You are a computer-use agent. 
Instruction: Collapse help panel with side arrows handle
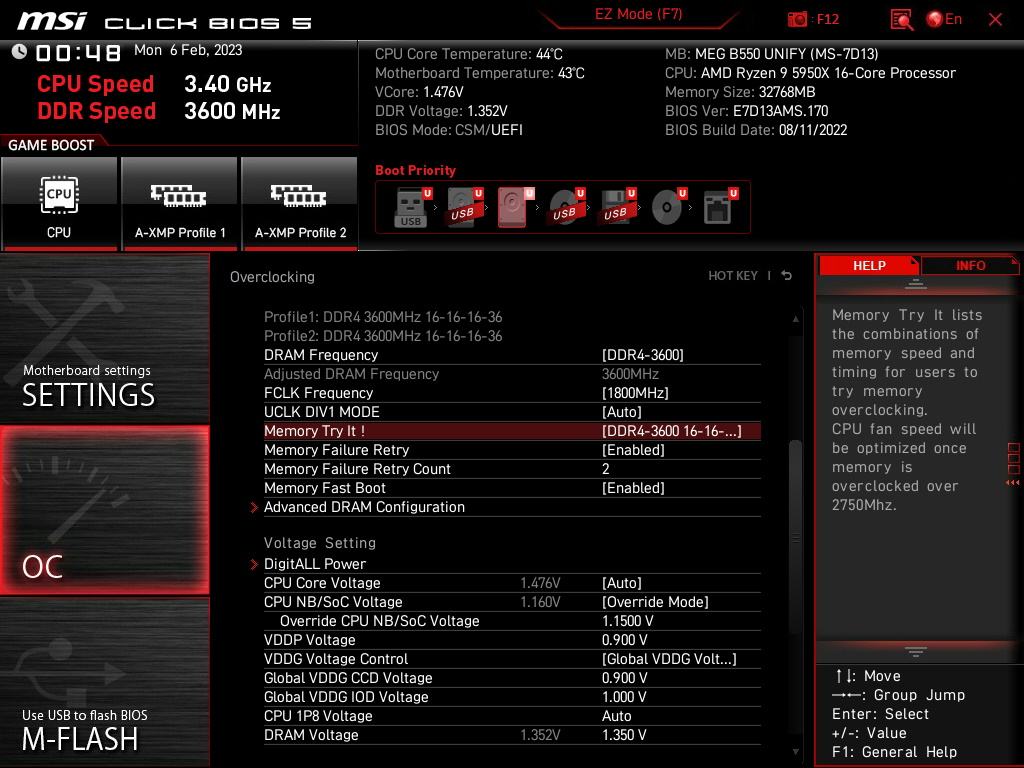[x=1013, y=465]
